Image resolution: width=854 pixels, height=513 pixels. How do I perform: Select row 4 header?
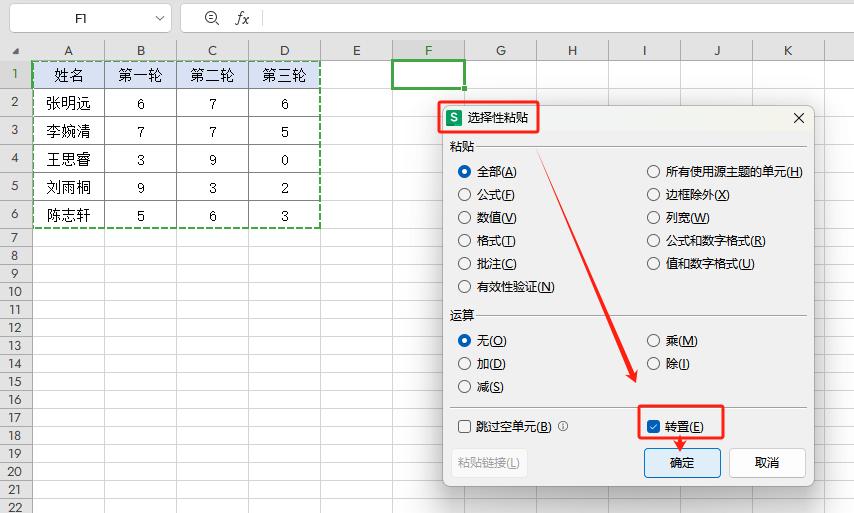pyautogui.click(x=15, y=158)
